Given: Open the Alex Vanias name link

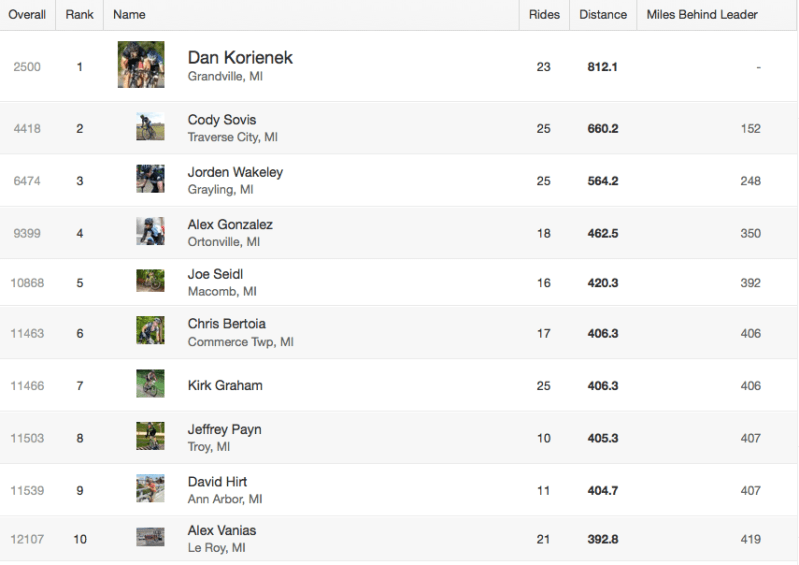Looking at the screenshot, I should [x=222, y=530].
